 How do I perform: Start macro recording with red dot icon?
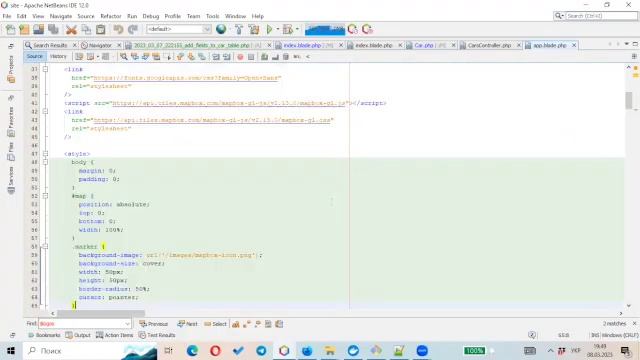point(240,57)
